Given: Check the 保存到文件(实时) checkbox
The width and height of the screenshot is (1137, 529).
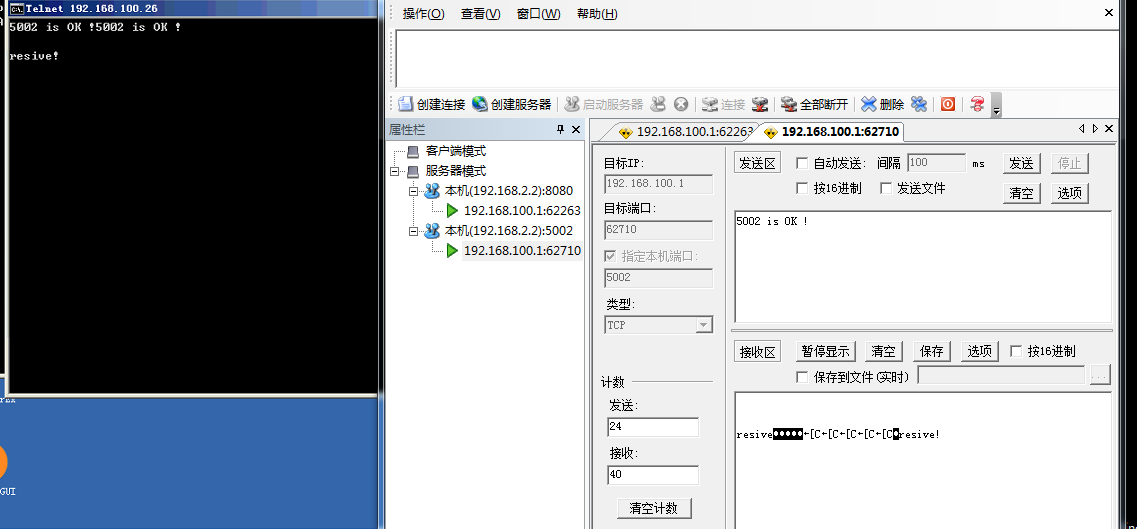Looking at the screenshot, I should pyautogui.click(x=802, y=377).
